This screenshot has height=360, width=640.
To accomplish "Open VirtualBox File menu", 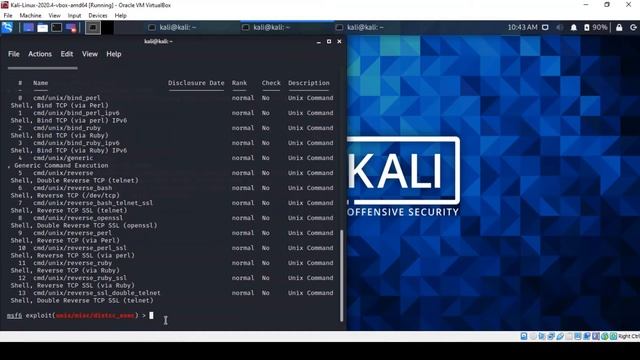I will (8, 16).
